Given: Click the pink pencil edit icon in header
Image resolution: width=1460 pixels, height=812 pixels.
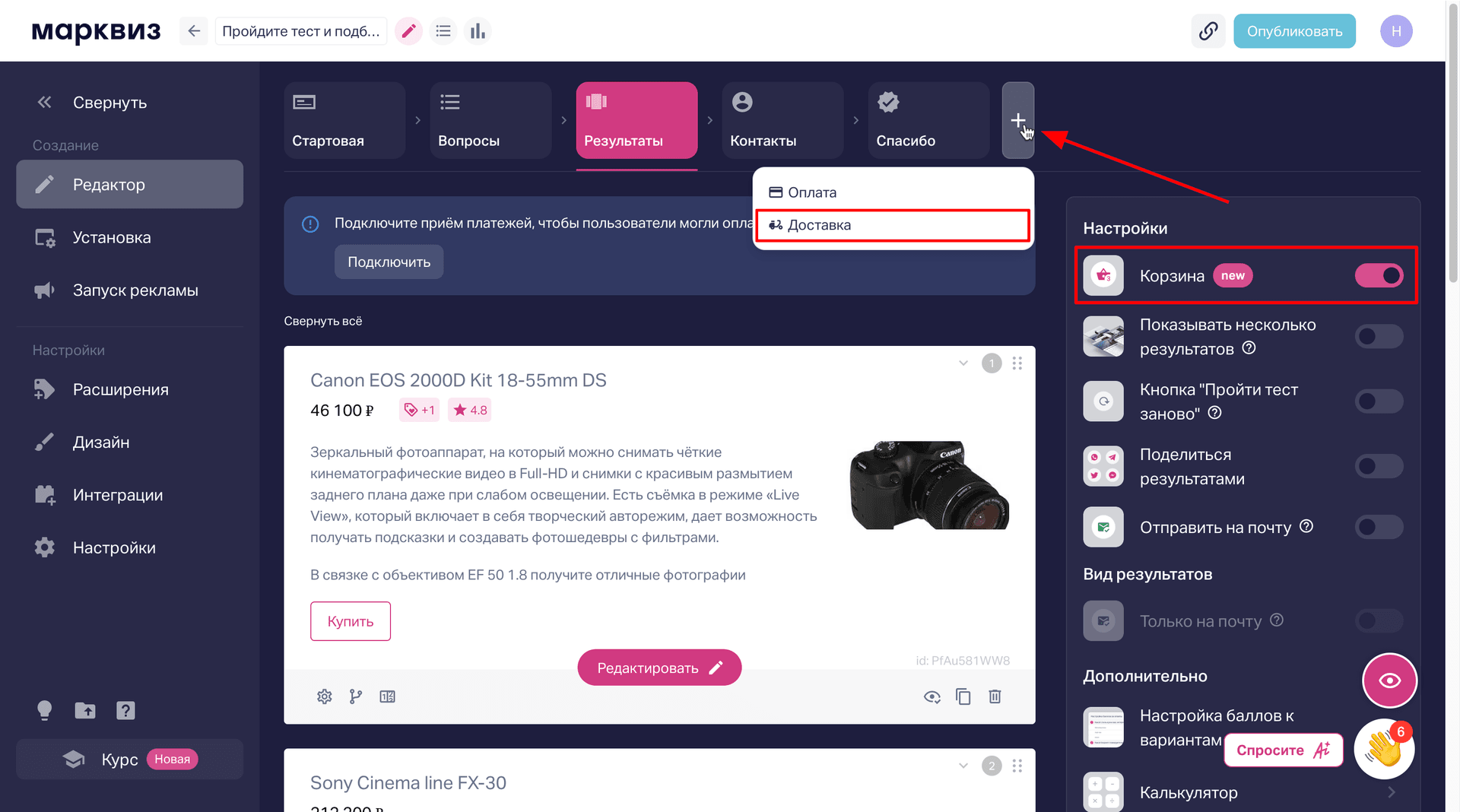Looking at the screenshot, I should pos(408,31).
